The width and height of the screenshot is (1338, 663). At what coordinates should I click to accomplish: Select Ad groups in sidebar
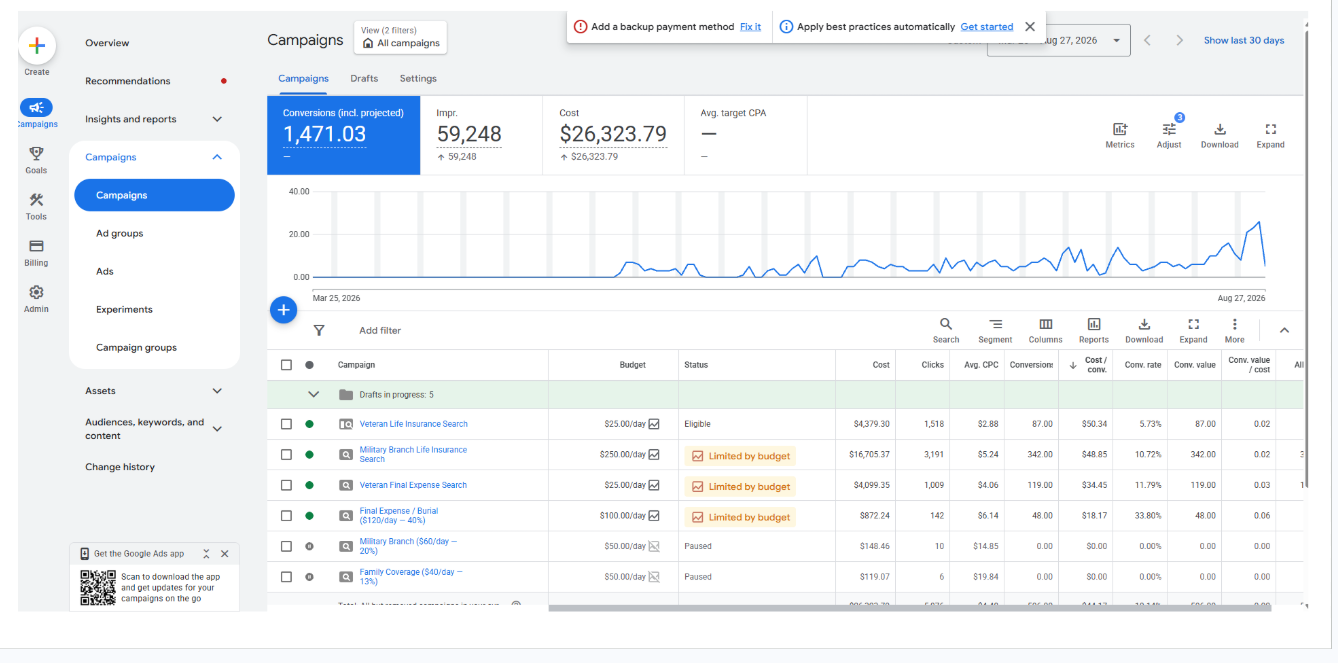point(120,233)
